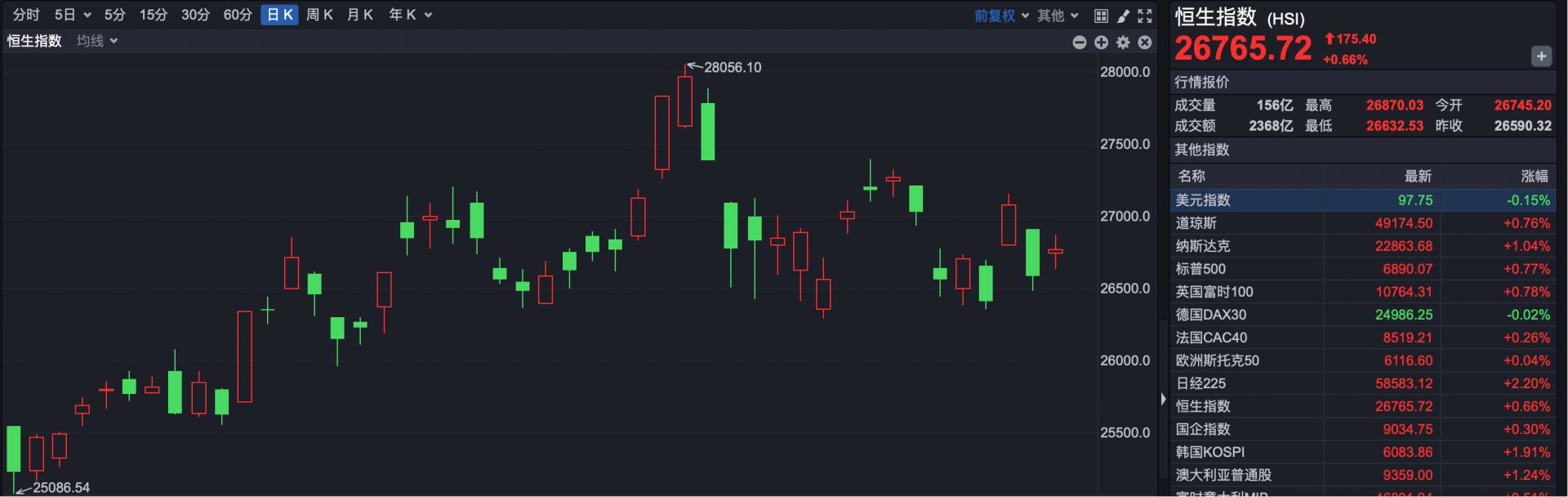
Task: Switch to the 分时 intraday tab
Action: click(26, 15)
